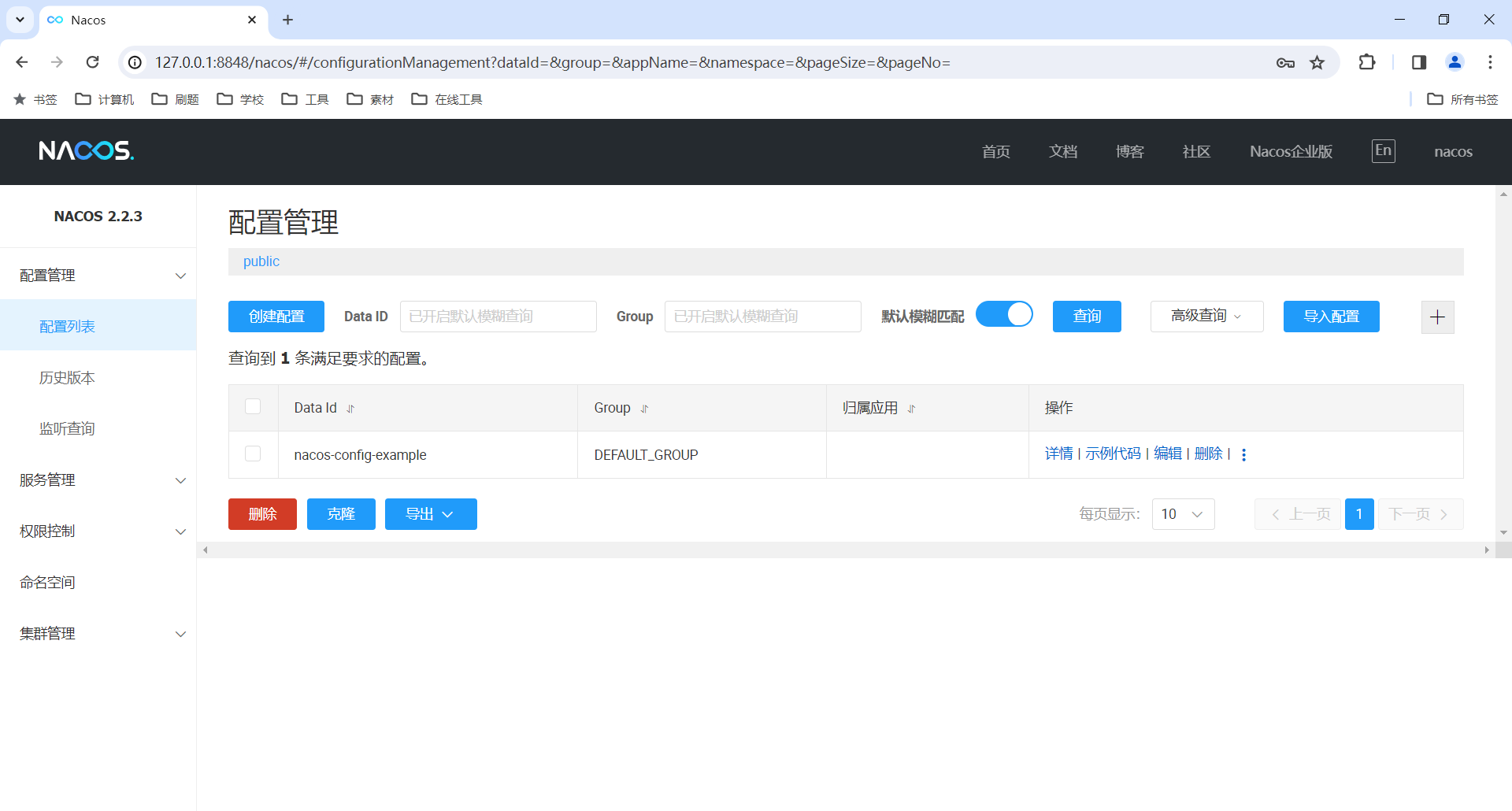The width and height of the screenshot is (1512, 811).
Task: Open 博客 in top navigation
Action: 1129,151
